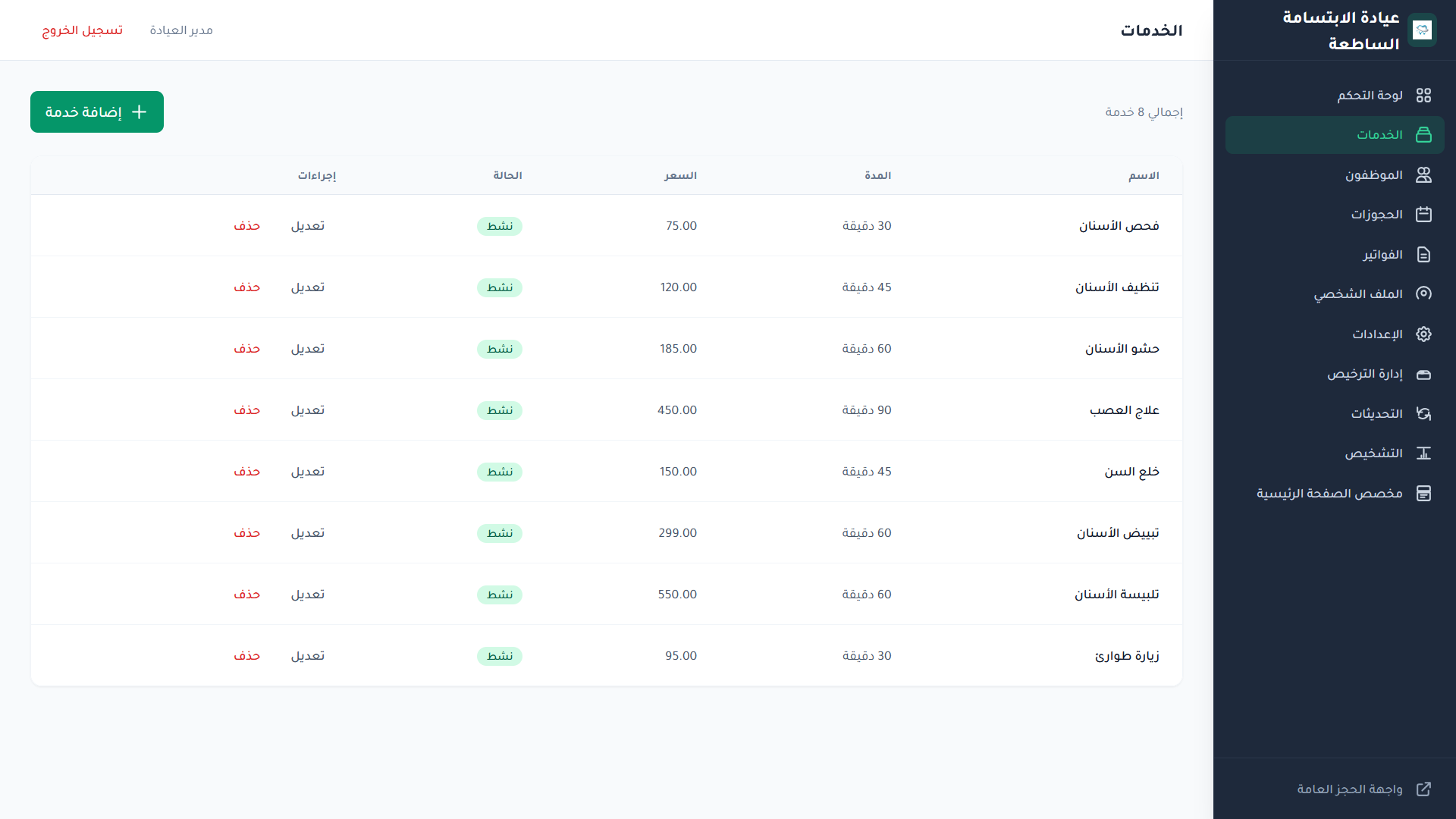Delete the emergency visit service (زيارة طوارئ)
Viewport: 1456px width, 819px height.
coord(246,656)
